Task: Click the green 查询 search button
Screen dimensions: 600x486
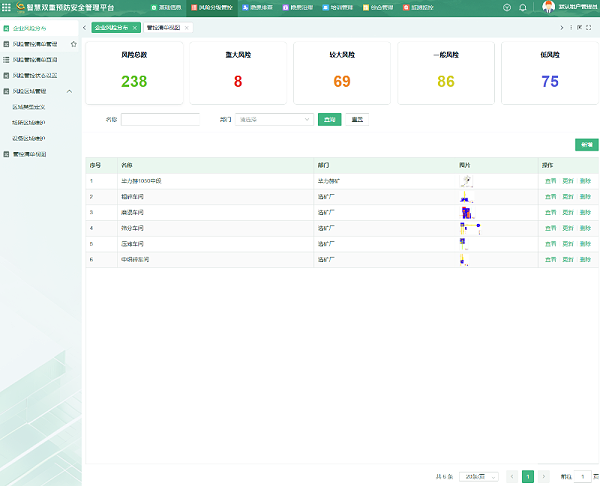Action: [x=329, y=119]
